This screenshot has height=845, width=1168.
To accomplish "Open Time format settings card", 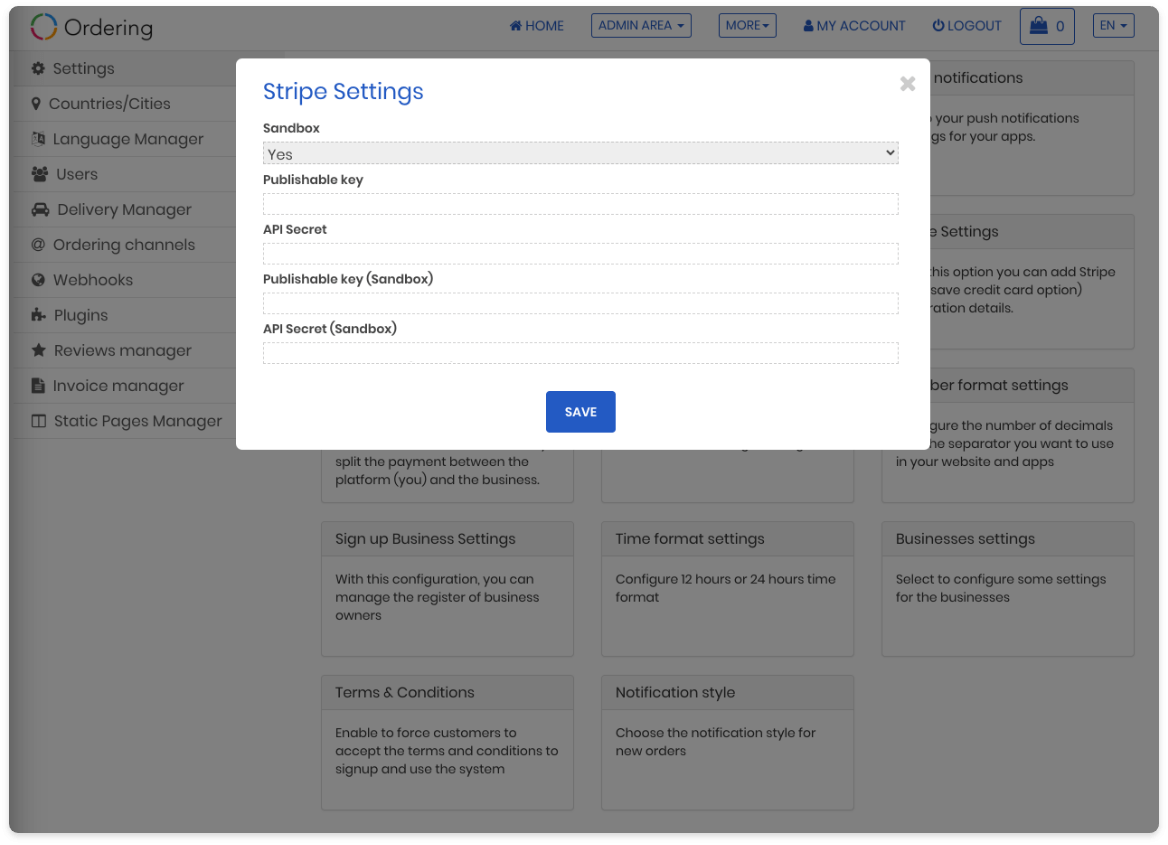I will [x=727, y=589].
